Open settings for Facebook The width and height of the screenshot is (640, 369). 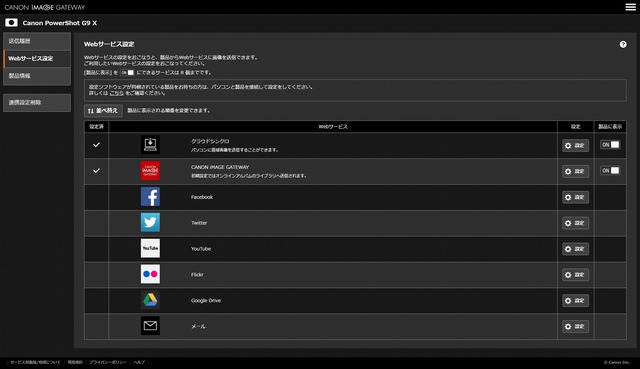point(576,197)
